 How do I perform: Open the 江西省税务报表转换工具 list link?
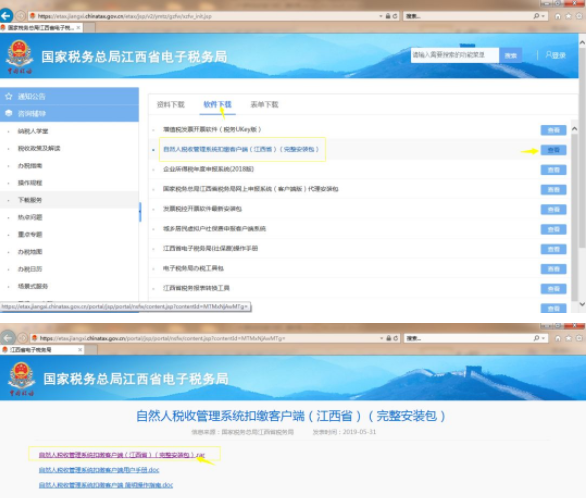coord(196,288)
